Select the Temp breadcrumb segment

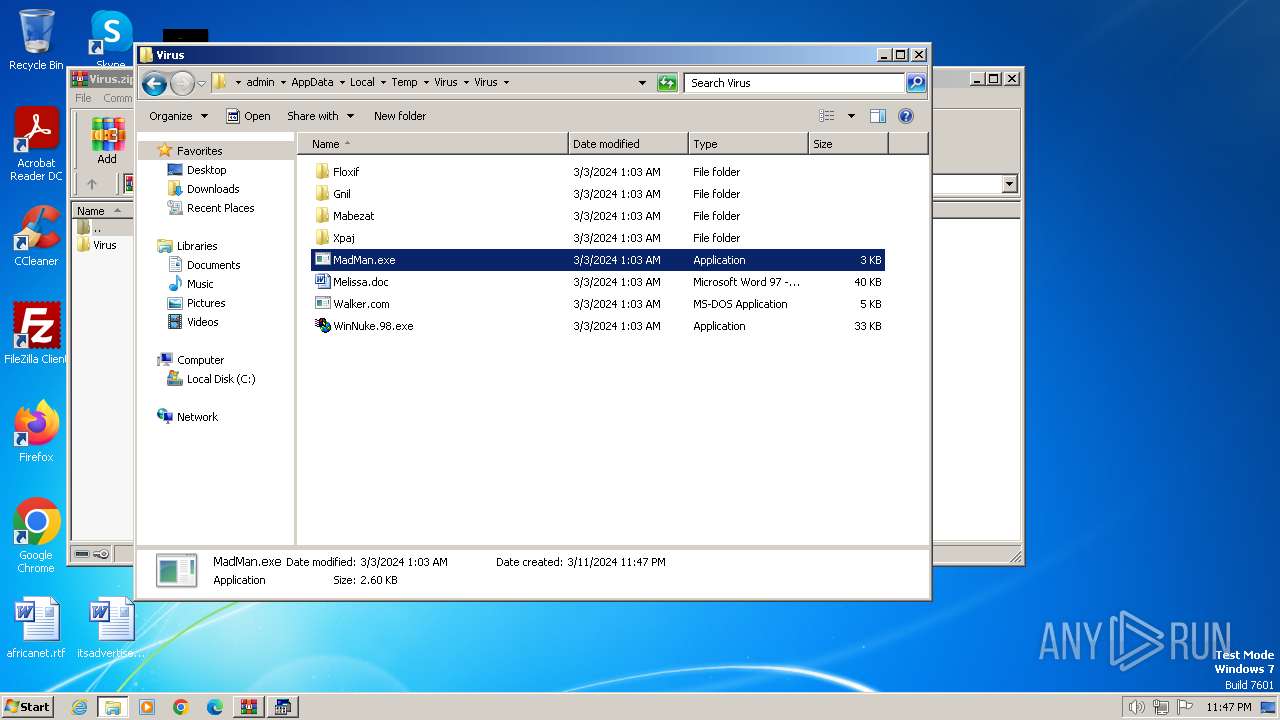click(x=404, y=82)
